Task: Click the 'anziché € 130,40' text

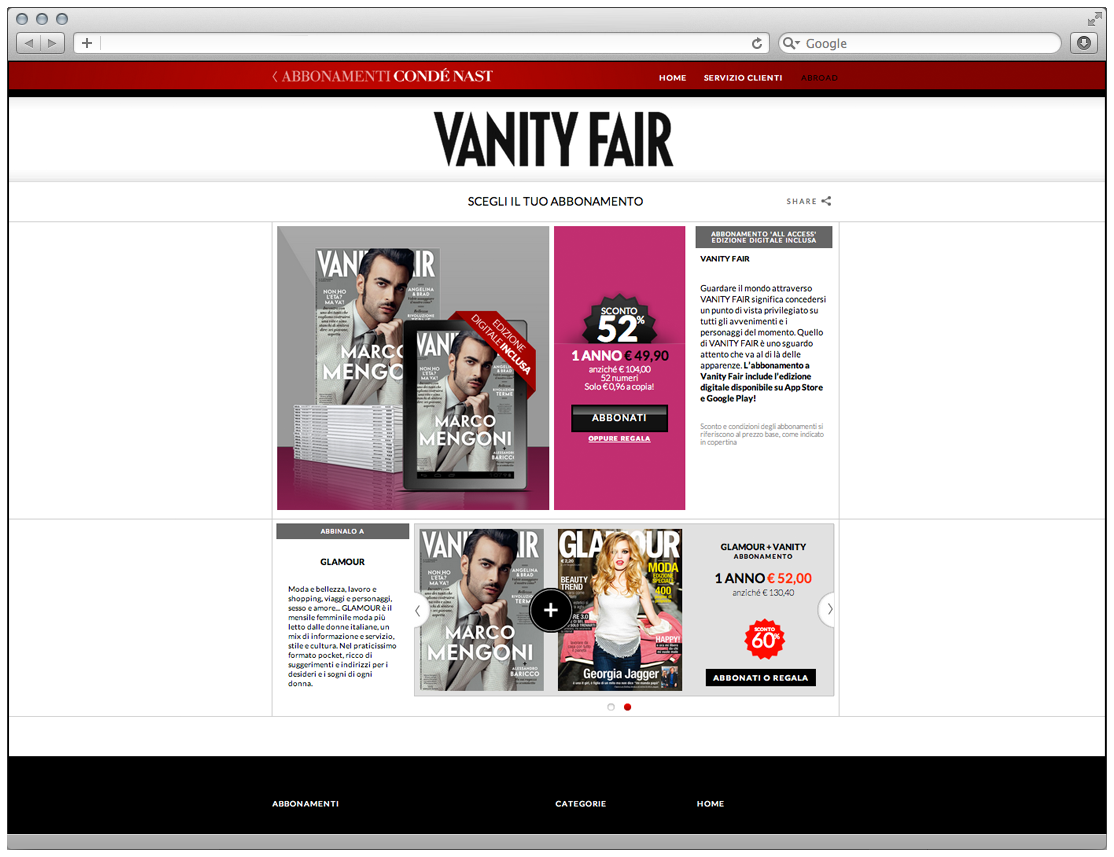Action: point(763,593)
